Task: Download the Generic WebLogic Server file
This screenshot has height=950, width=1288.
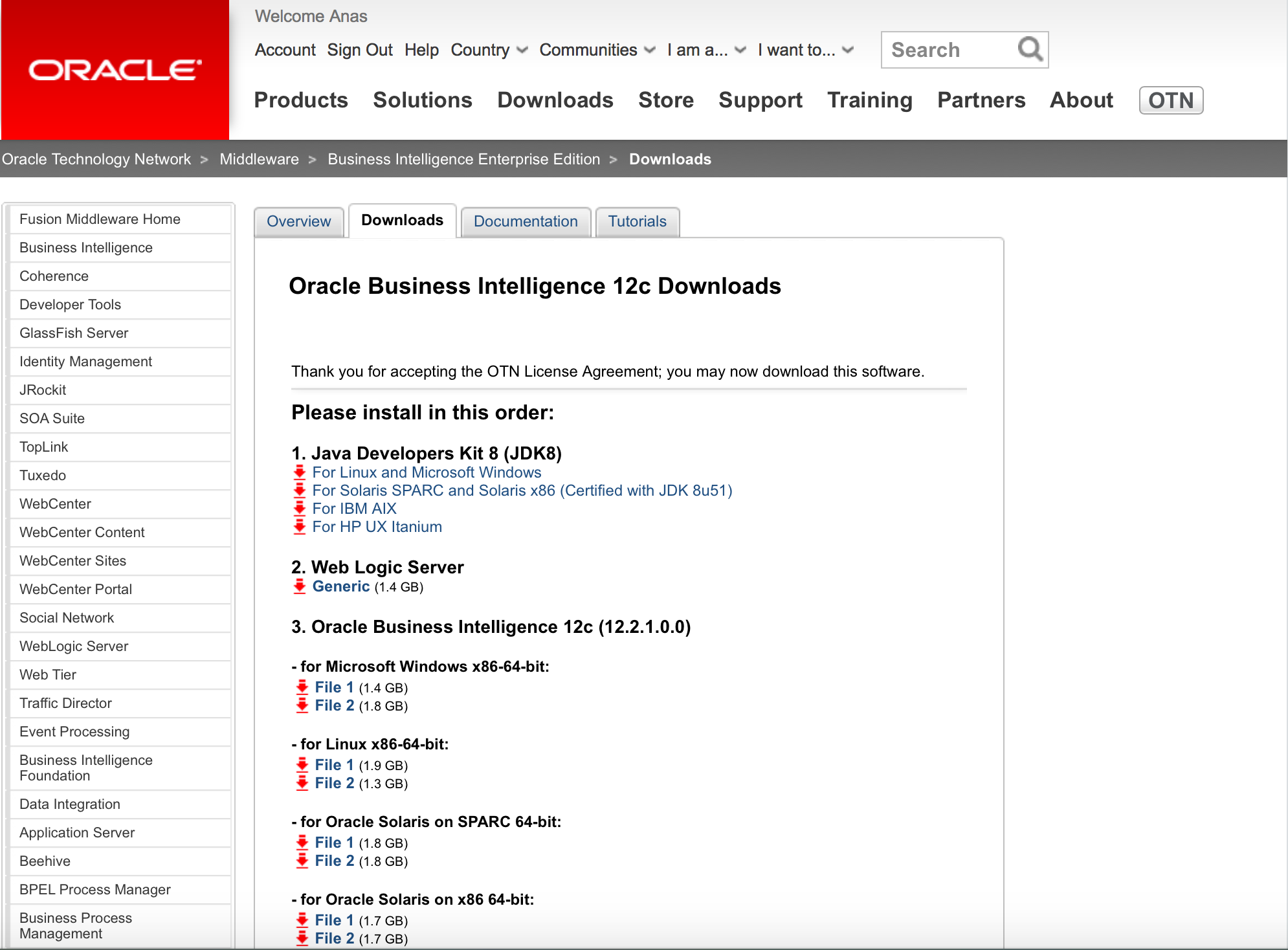Action: tap(341, 586)
